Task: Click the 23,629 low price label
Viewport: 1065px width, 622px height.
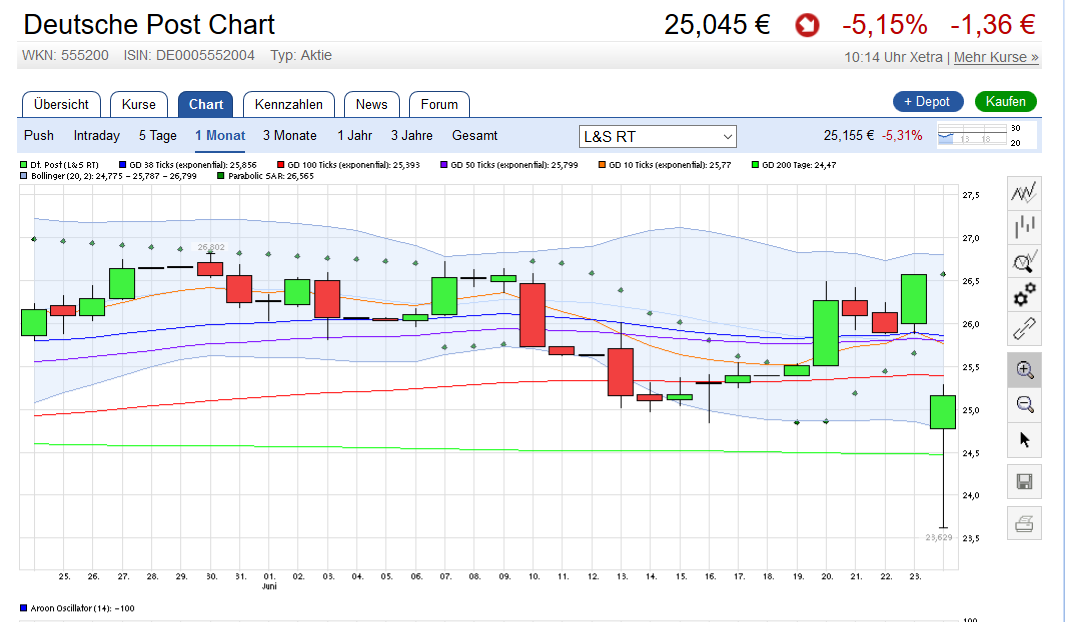Action: coord(939,537)
